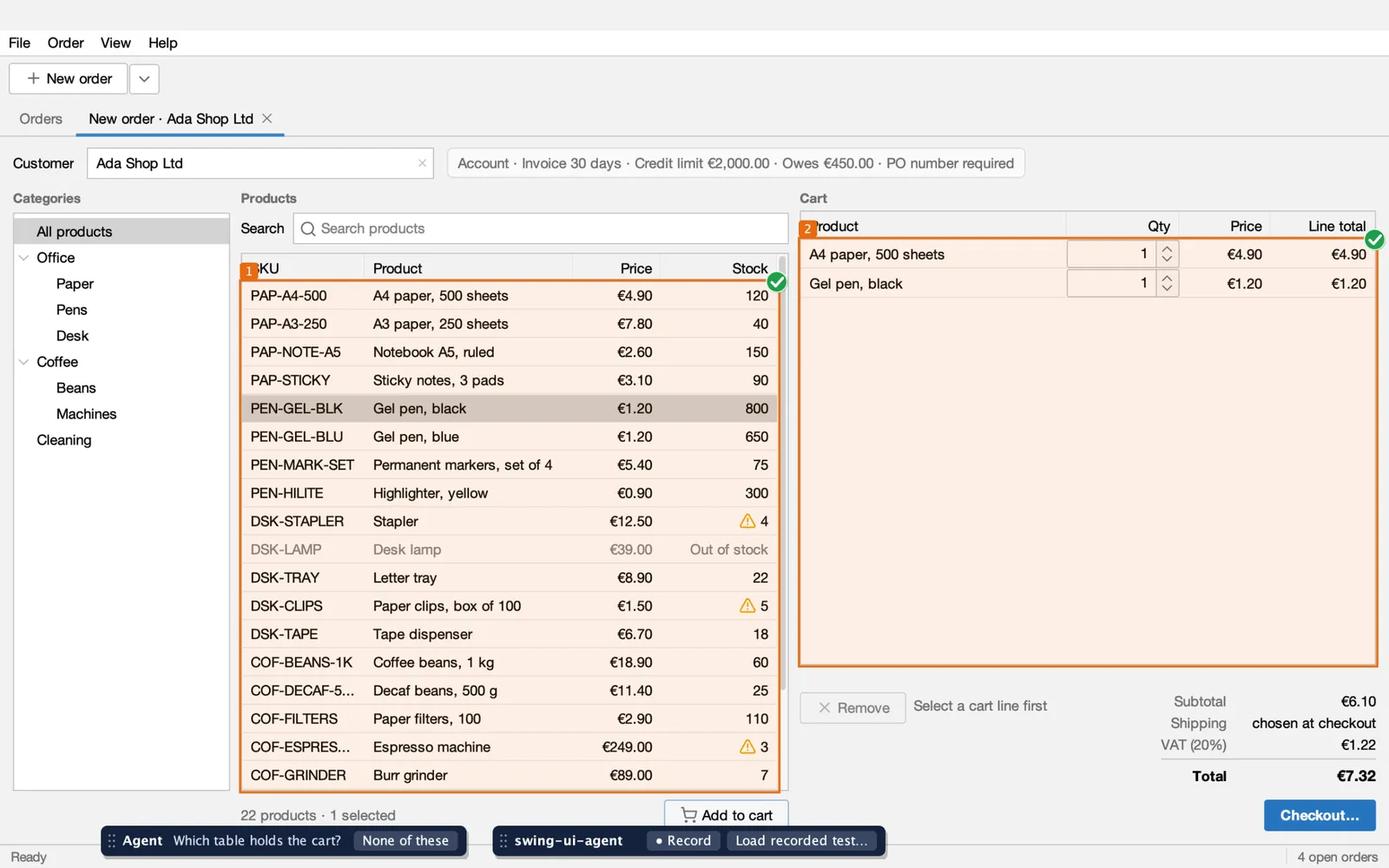Click the low-stock warning icon for Espresso machine
The image size is (1389, 868).
point(747,746)
